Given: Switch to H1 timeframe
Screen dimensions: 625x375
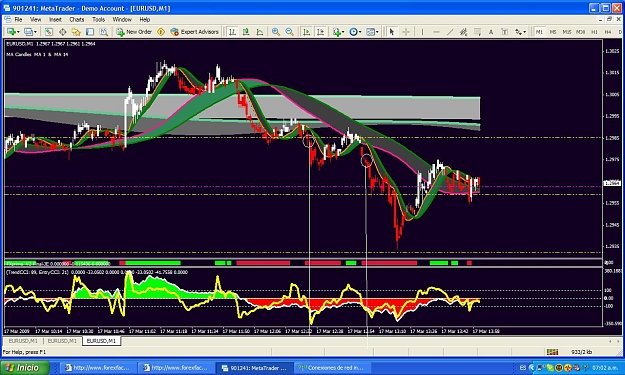Looking at the screenshot, I should pos(594,32).
